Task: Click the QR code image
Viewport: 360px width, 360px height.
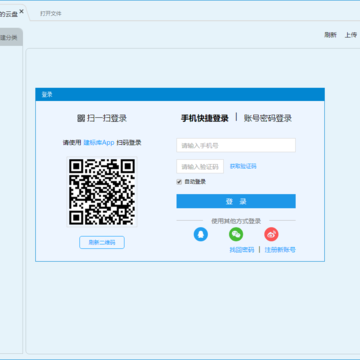Action: click(102, 192)
